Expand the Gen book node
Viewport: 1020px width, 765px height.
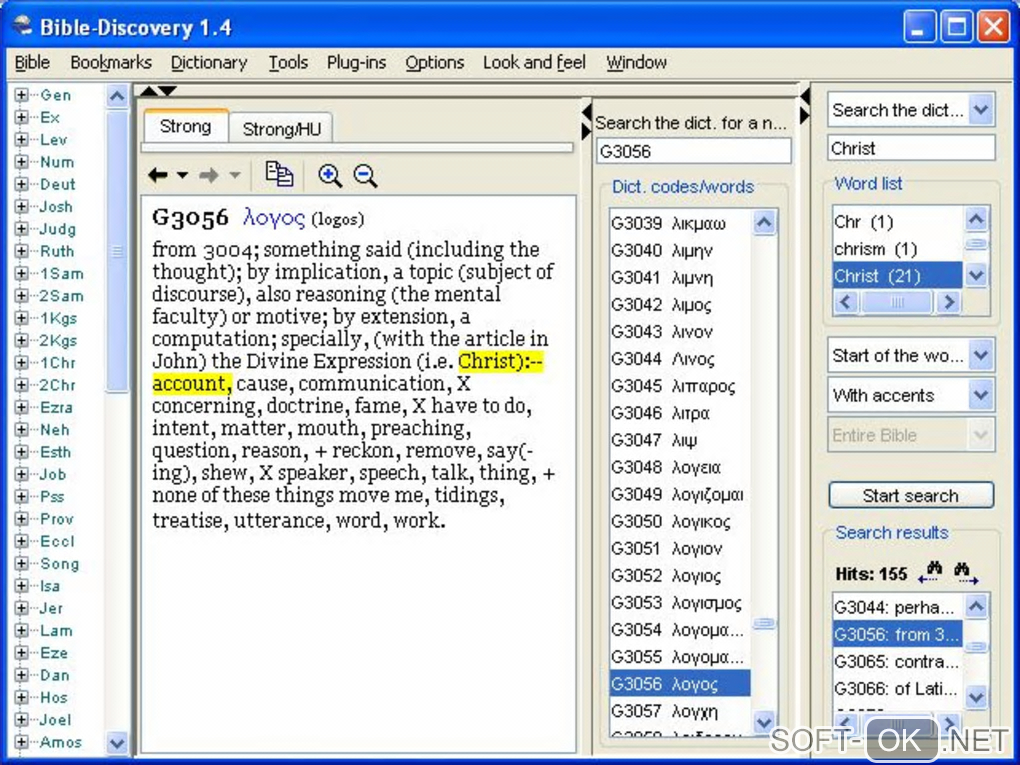pos(21,95)
